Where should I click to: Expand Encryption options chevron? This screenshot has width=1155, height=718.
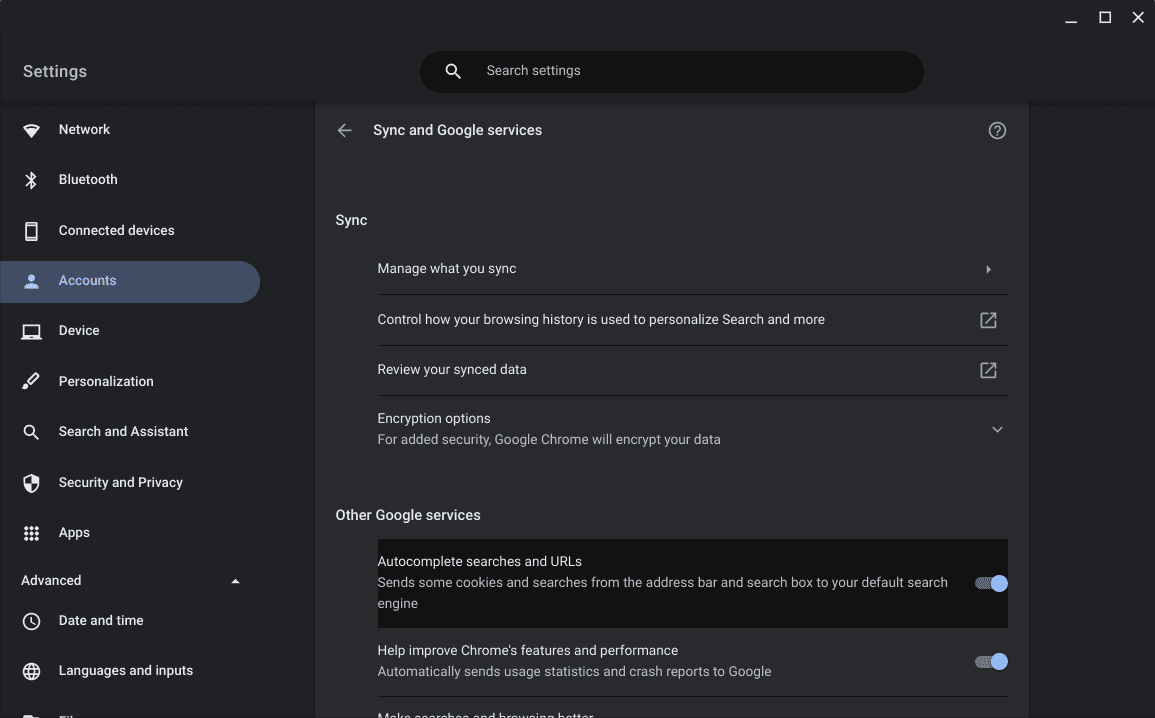(x=997, y=429)
